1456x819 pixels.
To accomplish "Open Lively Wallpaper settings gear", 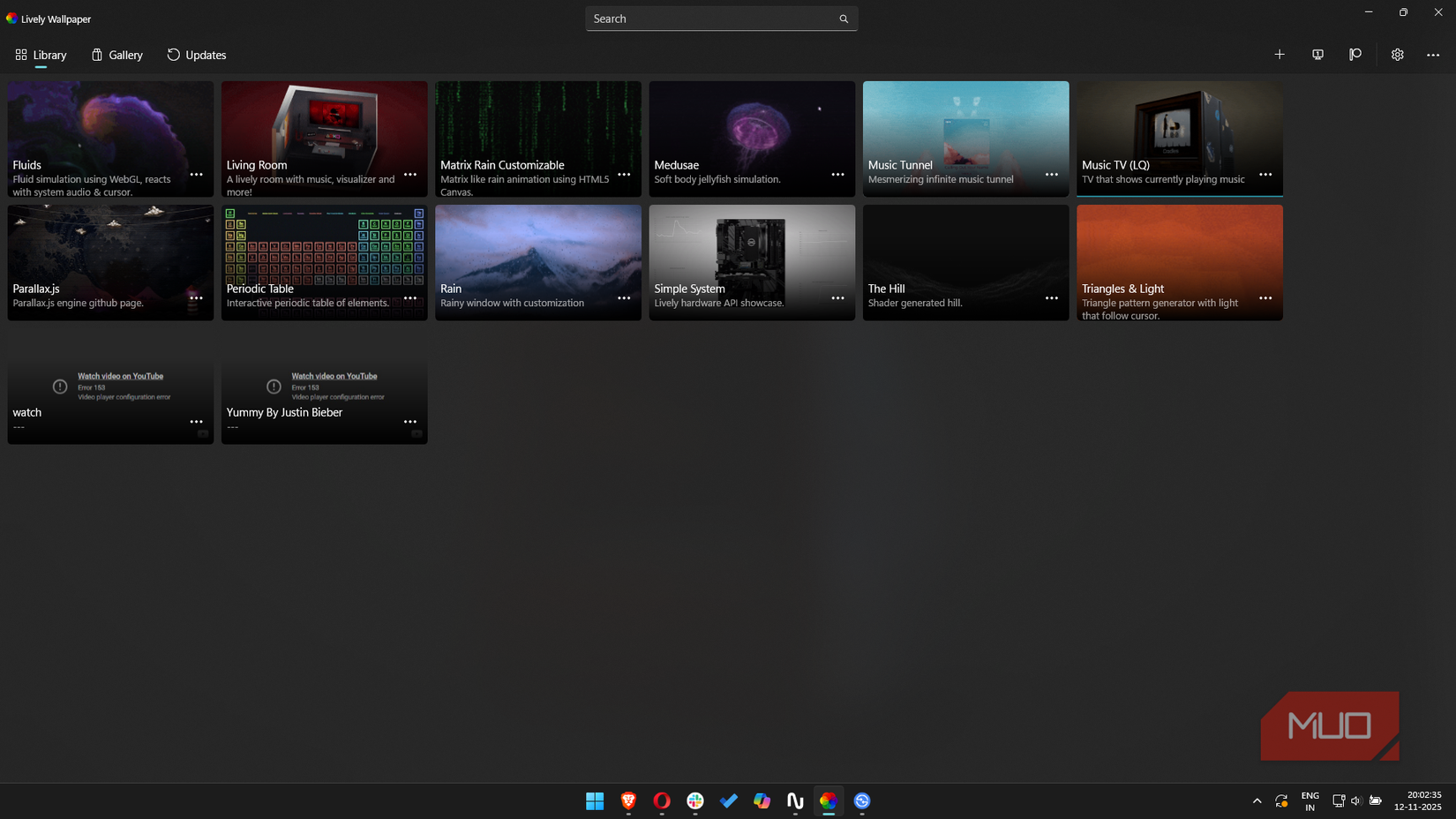I will (1397, 54).
